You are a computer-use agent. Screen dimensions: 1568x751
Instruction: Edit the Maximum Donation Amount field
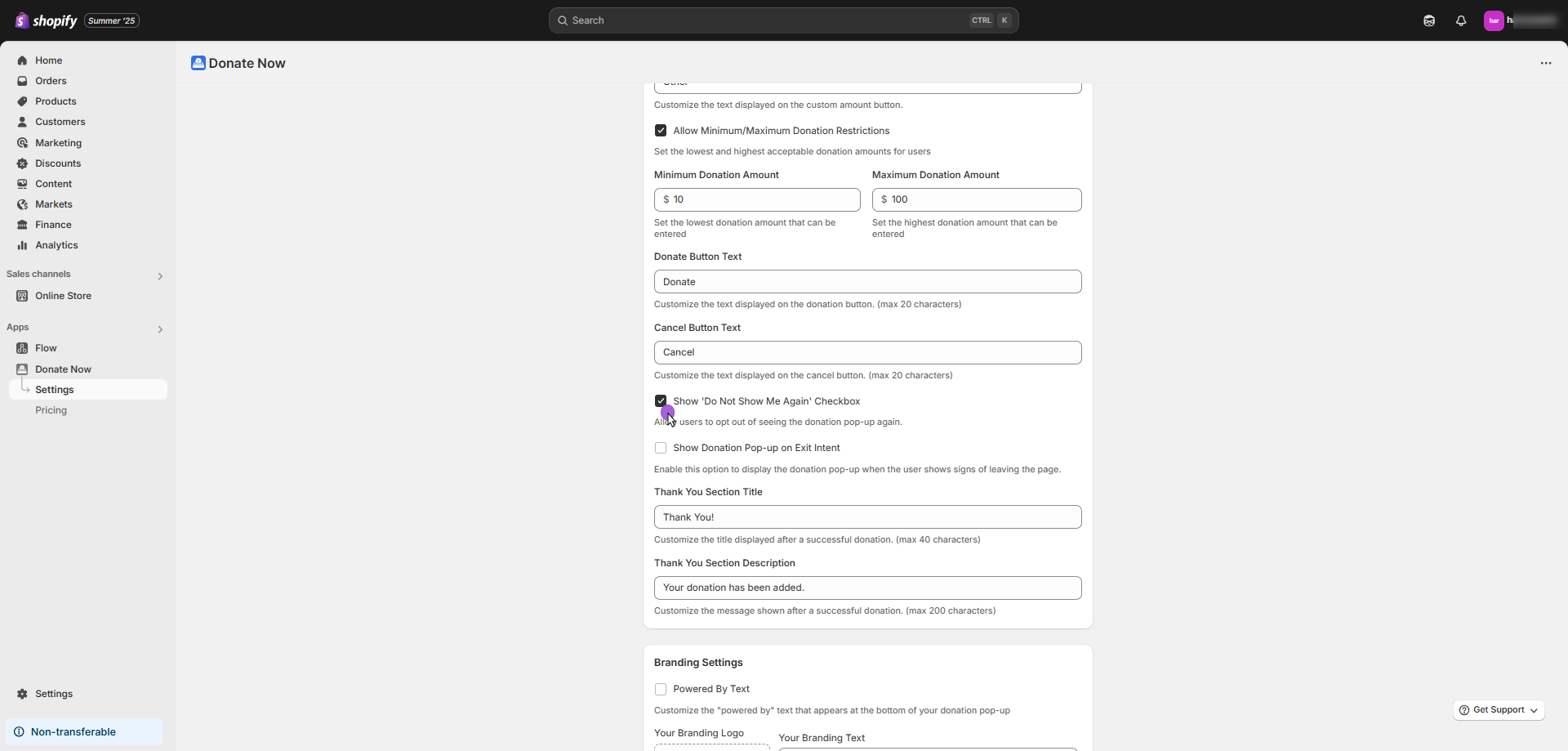click(x=977, y=199)
